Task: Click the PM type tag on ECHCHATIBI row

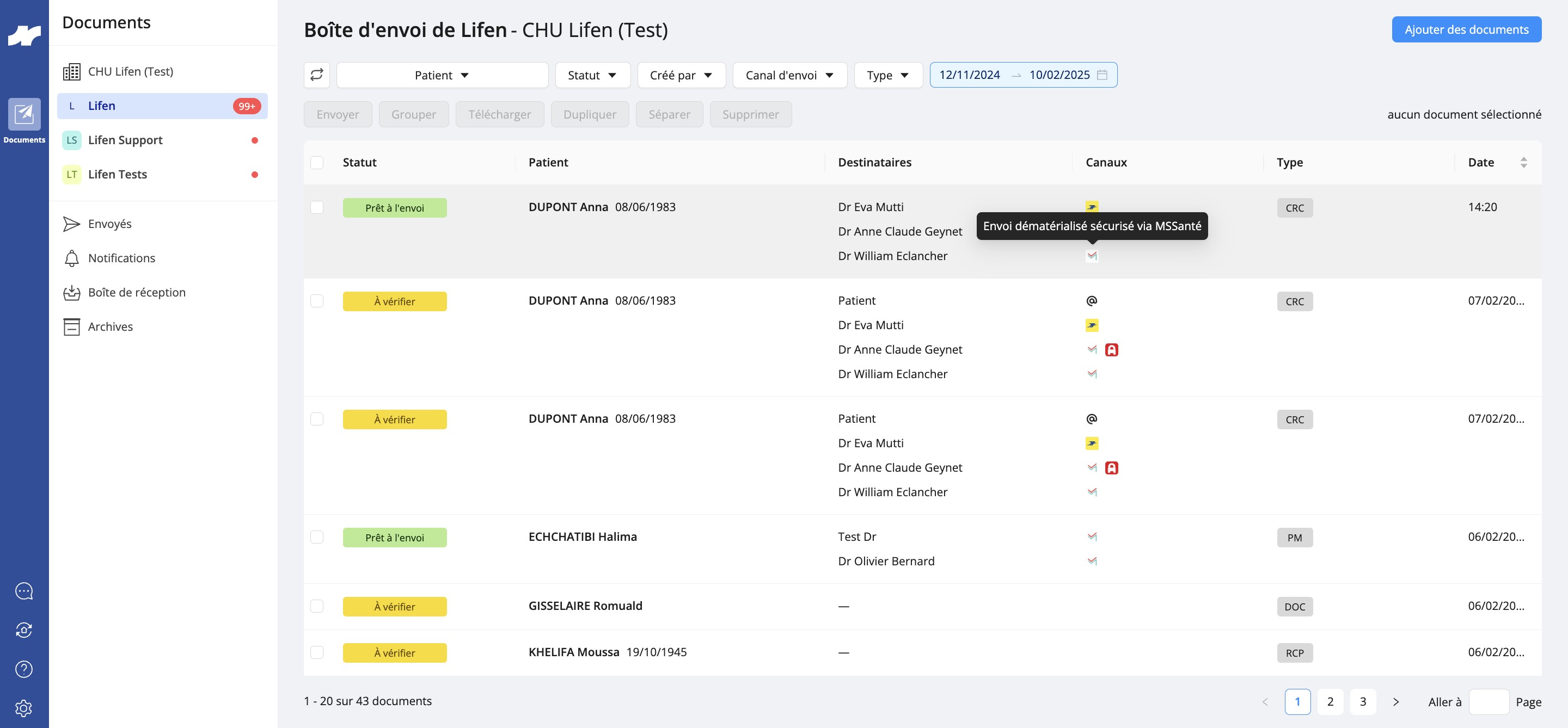Action: tap(1294, 538)
